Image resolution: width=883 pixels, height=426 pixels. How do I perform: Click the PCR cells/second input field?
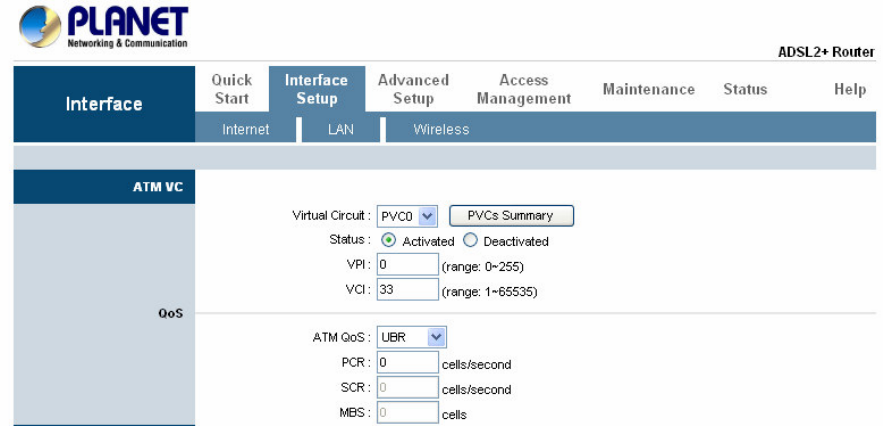(408, 363)
